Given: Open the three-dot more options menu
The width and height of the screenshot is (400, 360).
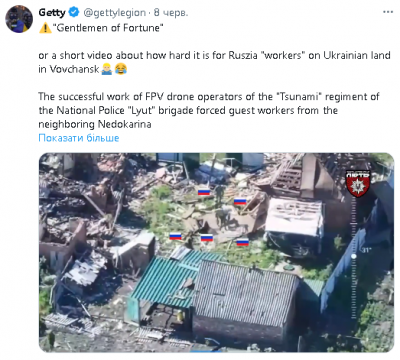Looking at the screenshot, I should click(388, 12).
